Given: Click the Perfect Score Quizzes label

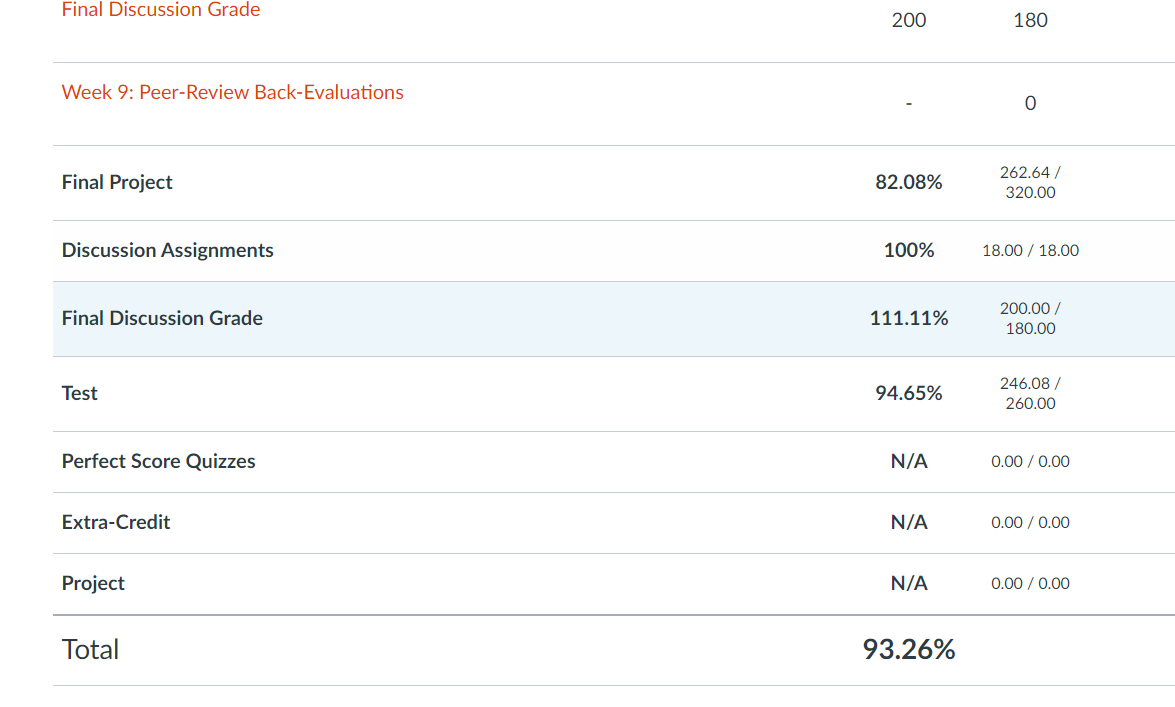Looking at the screenshot, I should 158,461.
